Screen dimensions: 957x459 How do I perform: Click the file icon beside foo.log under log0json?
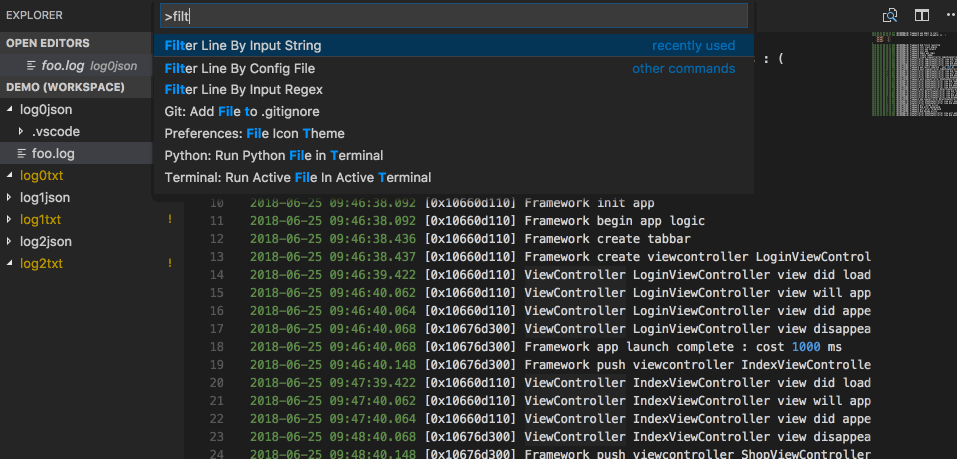(22, 153)
